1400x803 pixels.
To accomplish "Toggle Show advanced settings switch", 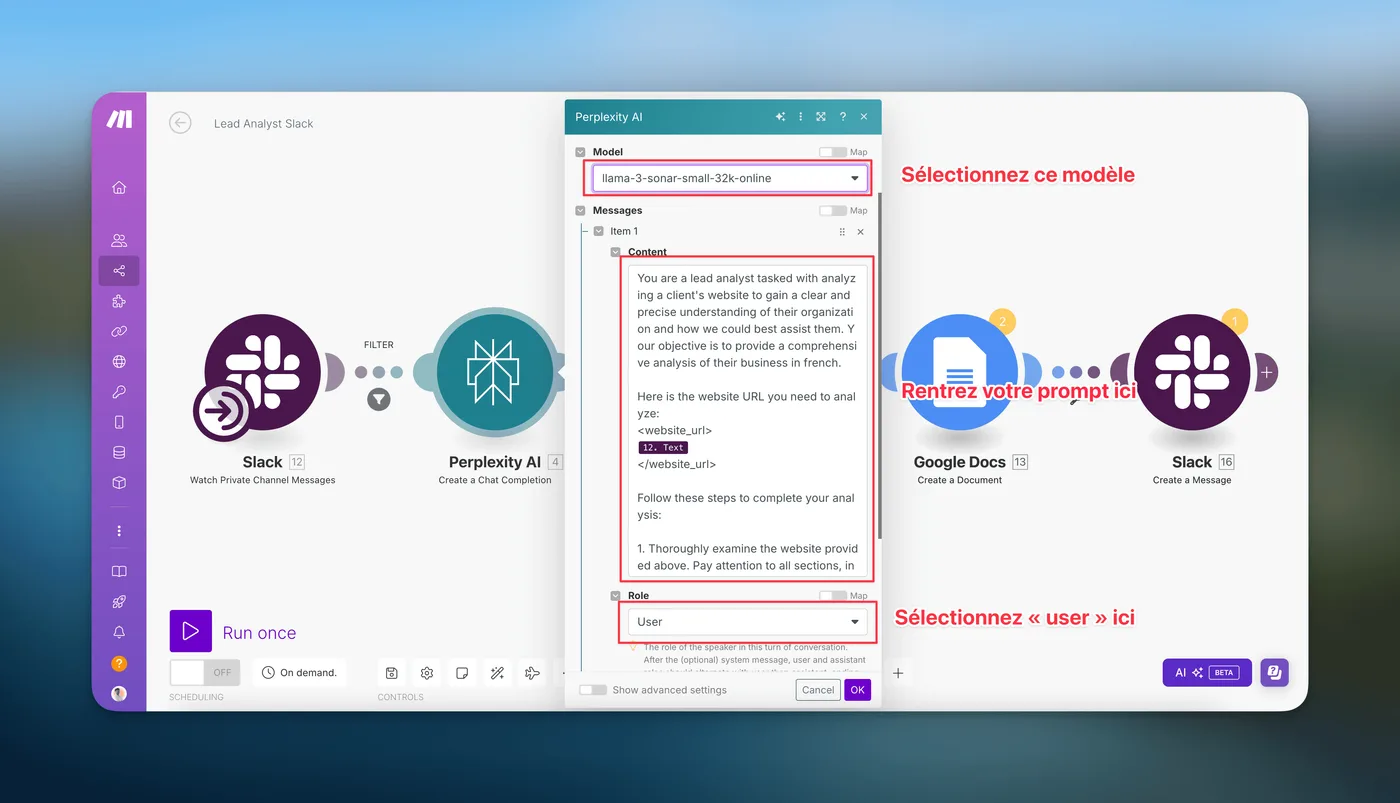I will (x=593, y=690).
